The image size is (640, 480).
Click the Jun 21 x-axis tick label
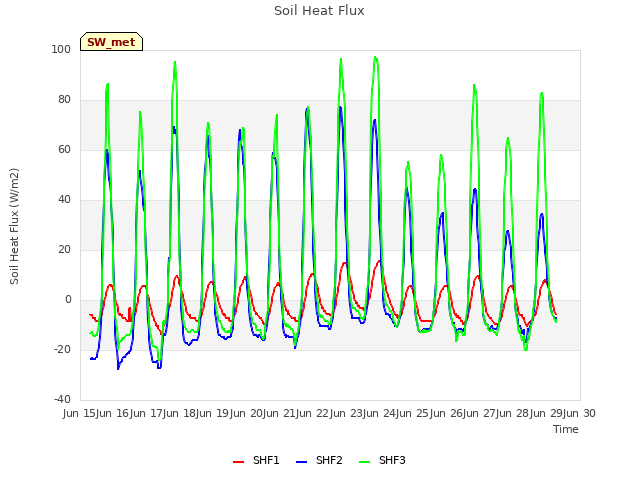281,413
